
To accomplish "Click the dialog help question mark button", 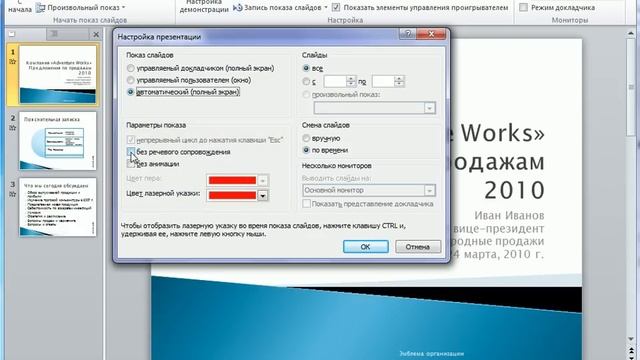I will point(407,34).
